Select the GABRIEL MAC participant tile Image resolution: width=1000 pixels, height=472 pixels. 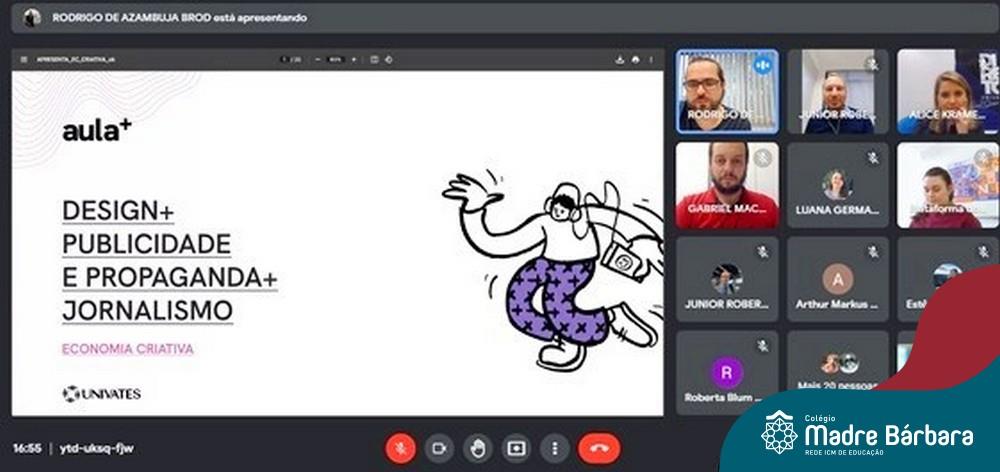click(727, 185)
